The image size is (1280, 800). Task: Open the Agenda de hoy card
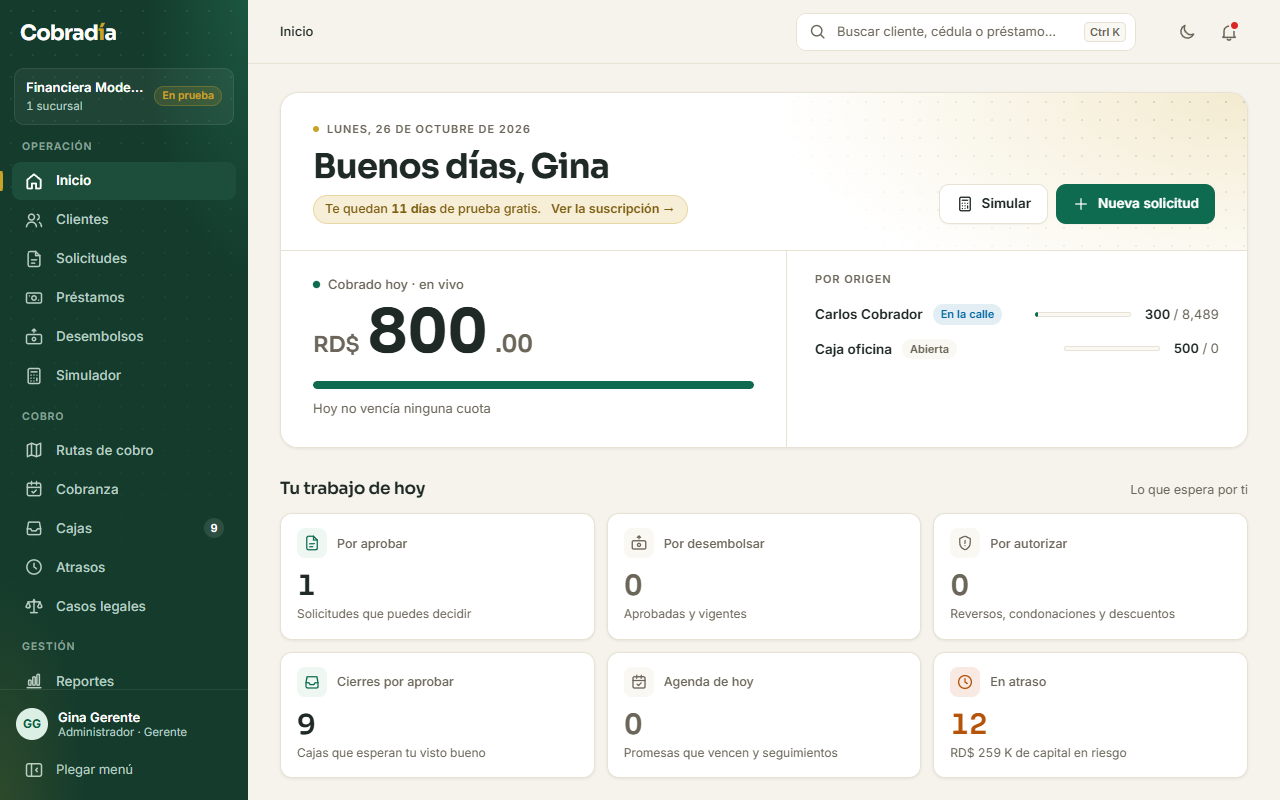click(x=764, y=715)
